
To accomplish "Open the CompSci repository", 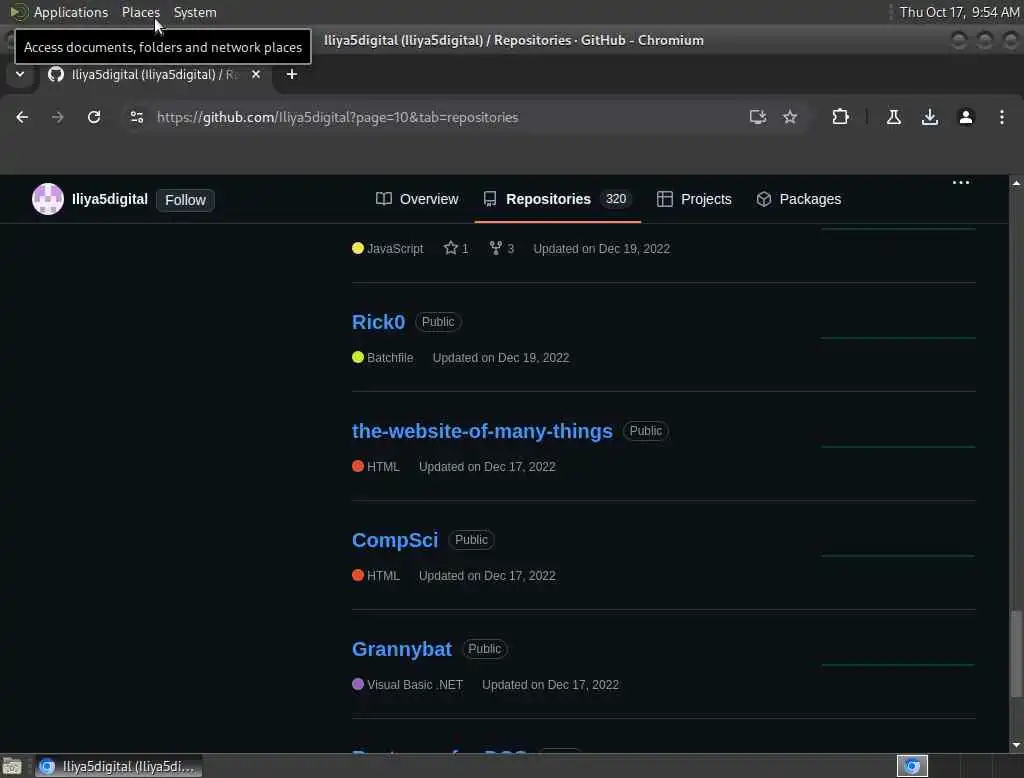I will [x=395, y=540].
